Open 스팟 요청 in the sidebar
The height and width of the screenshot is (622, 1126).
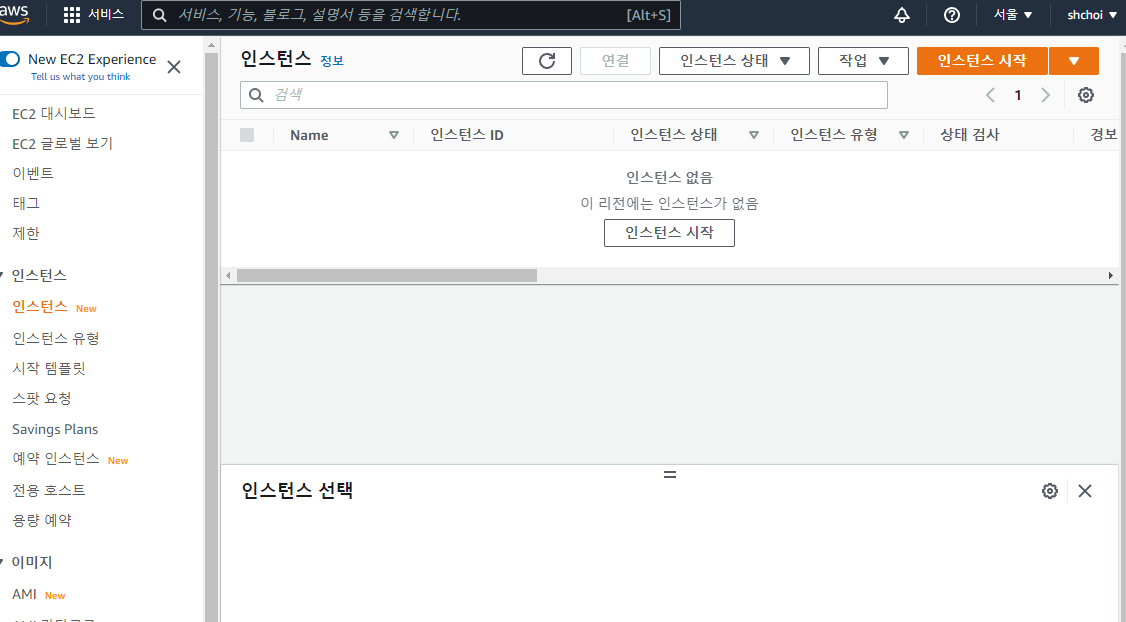pyautogui.click(x=42, y=399)
